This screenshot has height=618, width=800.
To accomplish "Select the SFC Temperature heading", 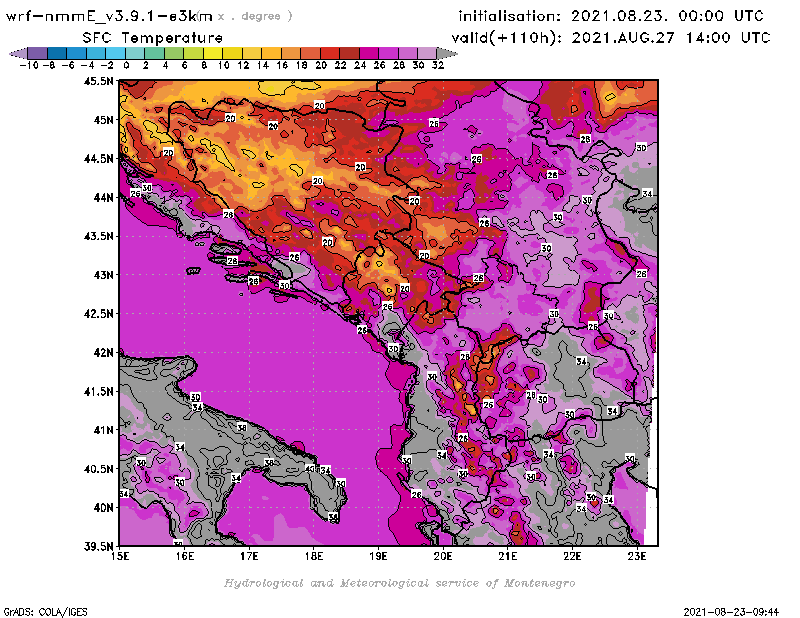I will click(x=153, y=38).
